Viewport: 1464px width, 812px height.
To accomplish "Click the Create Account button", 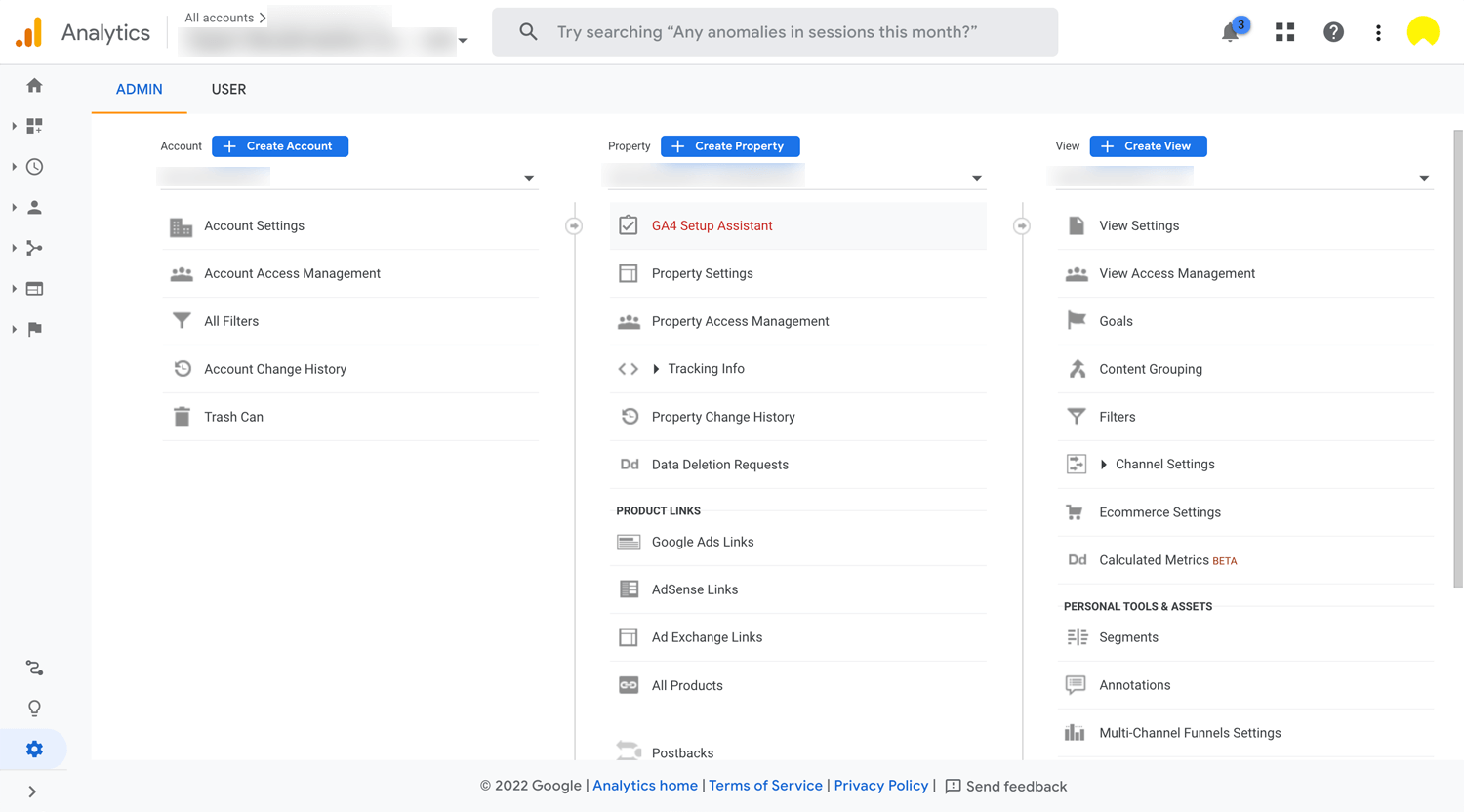I will [x=280, y=146].
